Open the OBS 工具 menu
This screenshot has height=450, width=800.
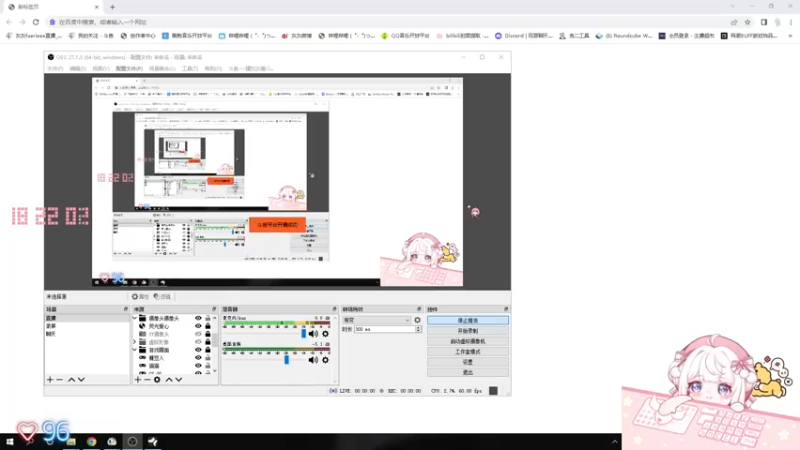(x=190, y=68)
